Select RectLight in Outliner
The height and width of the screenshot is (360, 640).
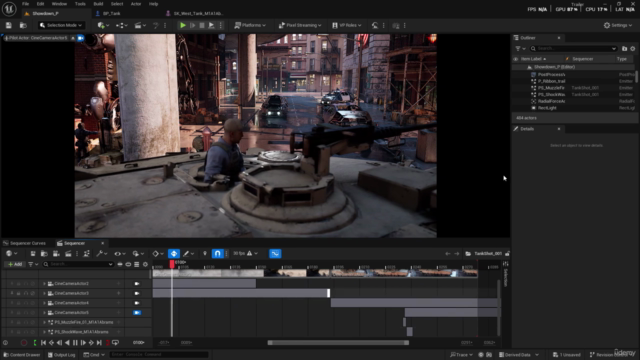tap(574, 108)
